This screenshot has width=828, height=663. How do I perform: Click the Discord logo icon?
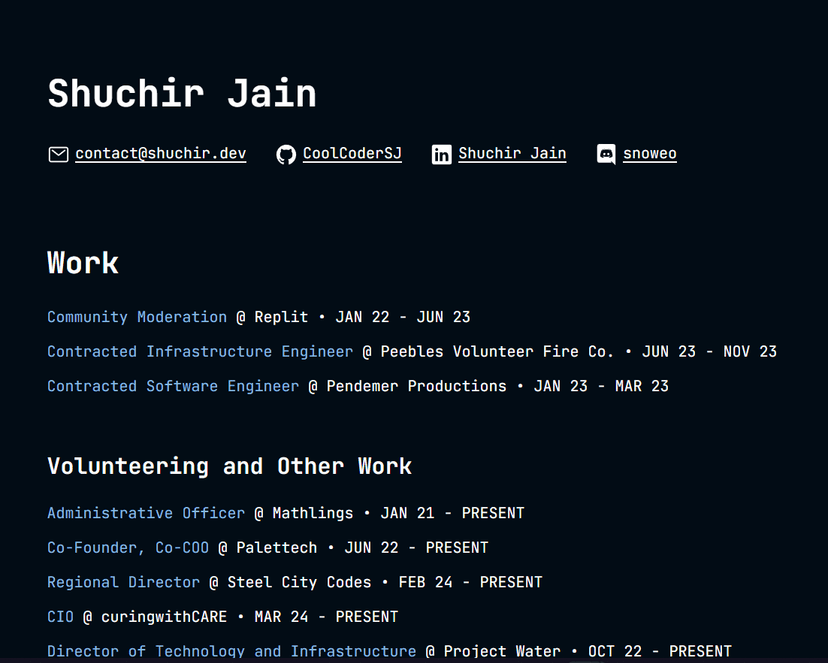[x=606, y=154]
